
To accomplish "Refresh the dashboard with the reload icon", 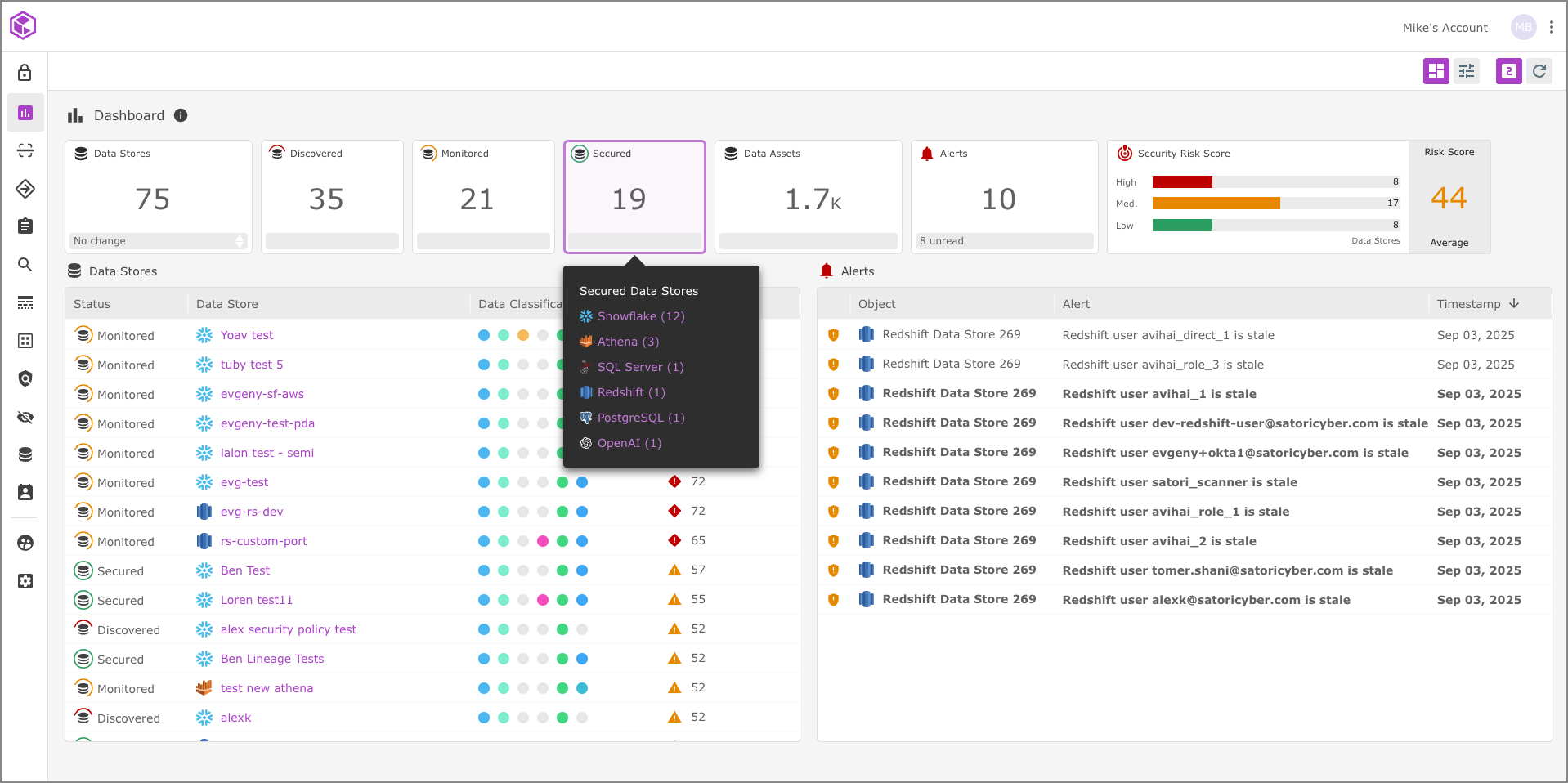I will click(x=1539, y=71).
